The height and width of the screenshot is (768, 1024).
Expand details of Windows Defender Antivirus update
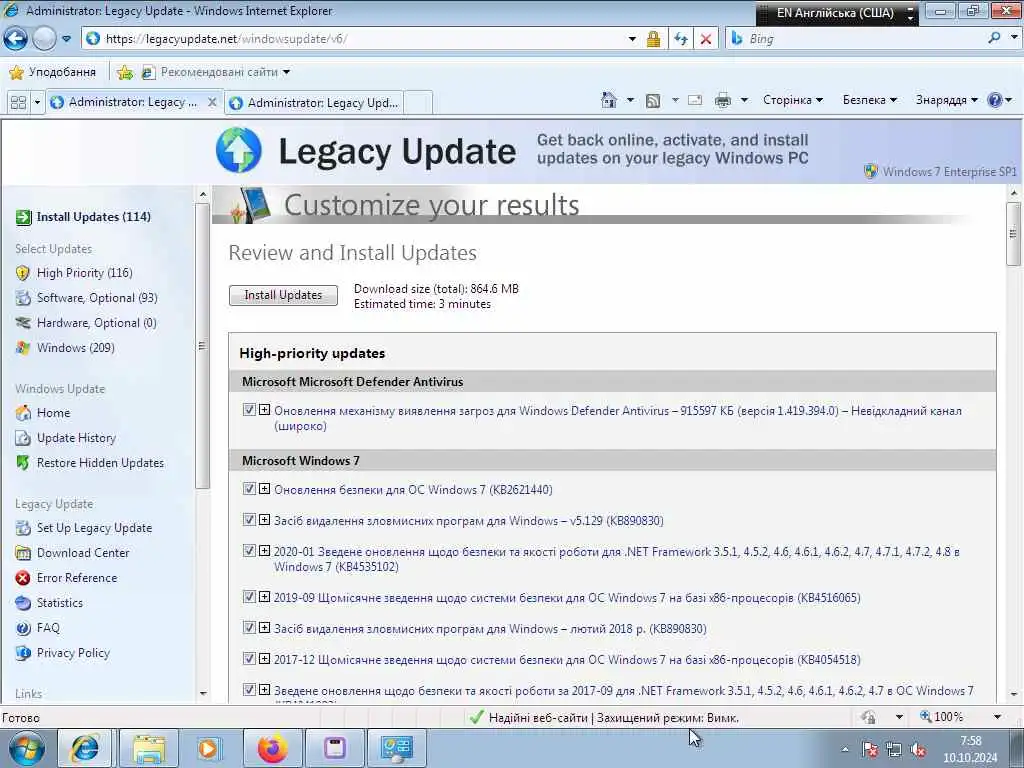click(x=264, y=409)
